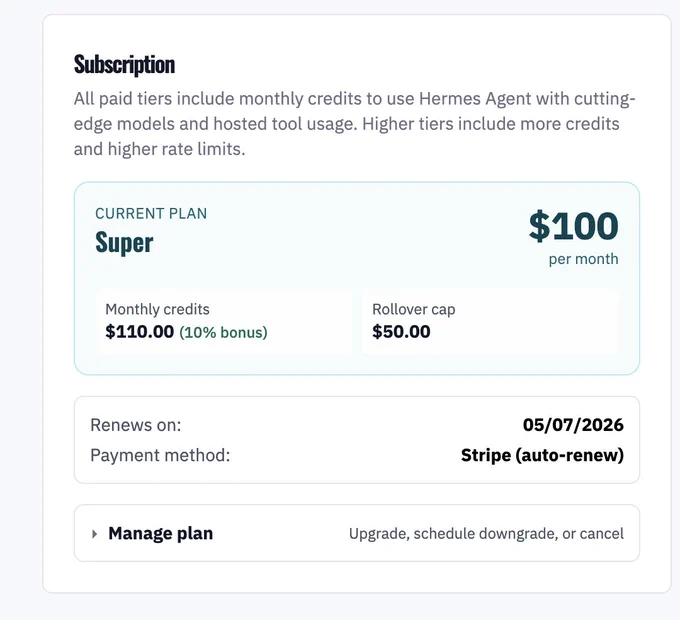This screenshot has height=620, width=680.
Task: Click the Payment method label
Action: click(x=160, y=456)
